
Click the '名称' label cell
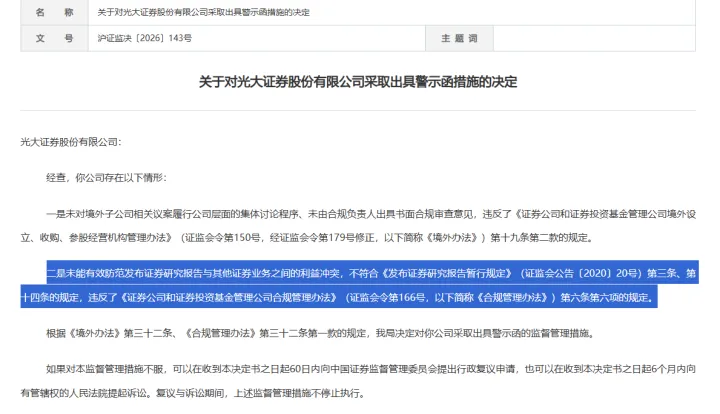(x=54, y=12)
